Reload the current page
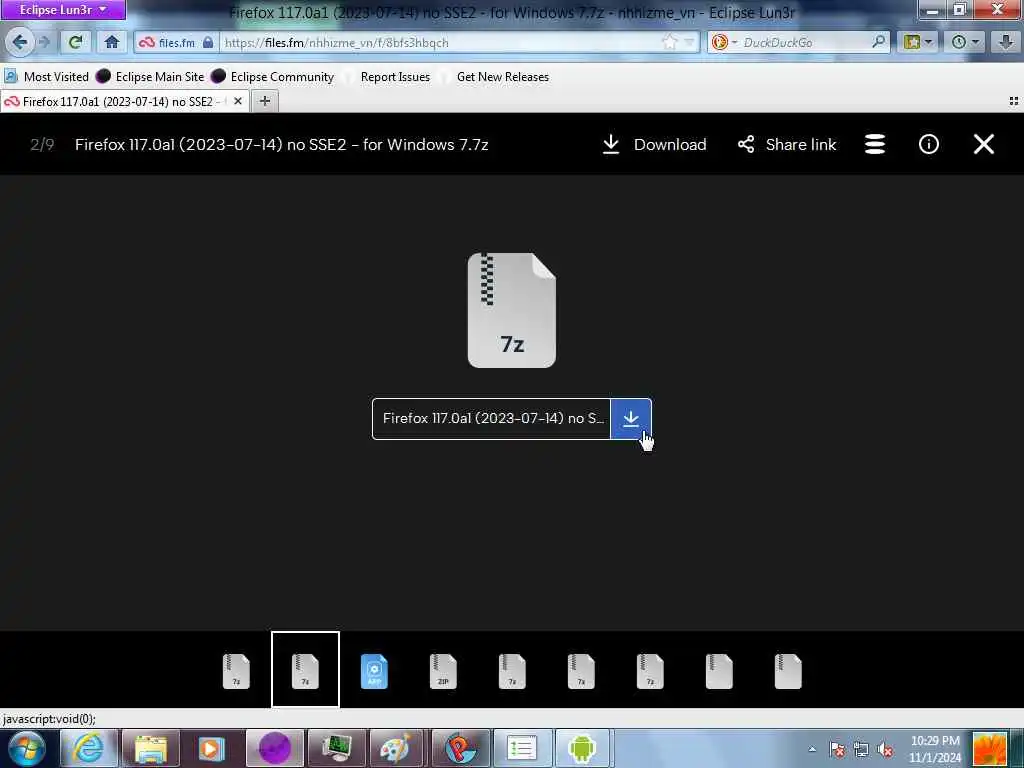The width and height of the screenshot is (1024, 768). point(75,42)
